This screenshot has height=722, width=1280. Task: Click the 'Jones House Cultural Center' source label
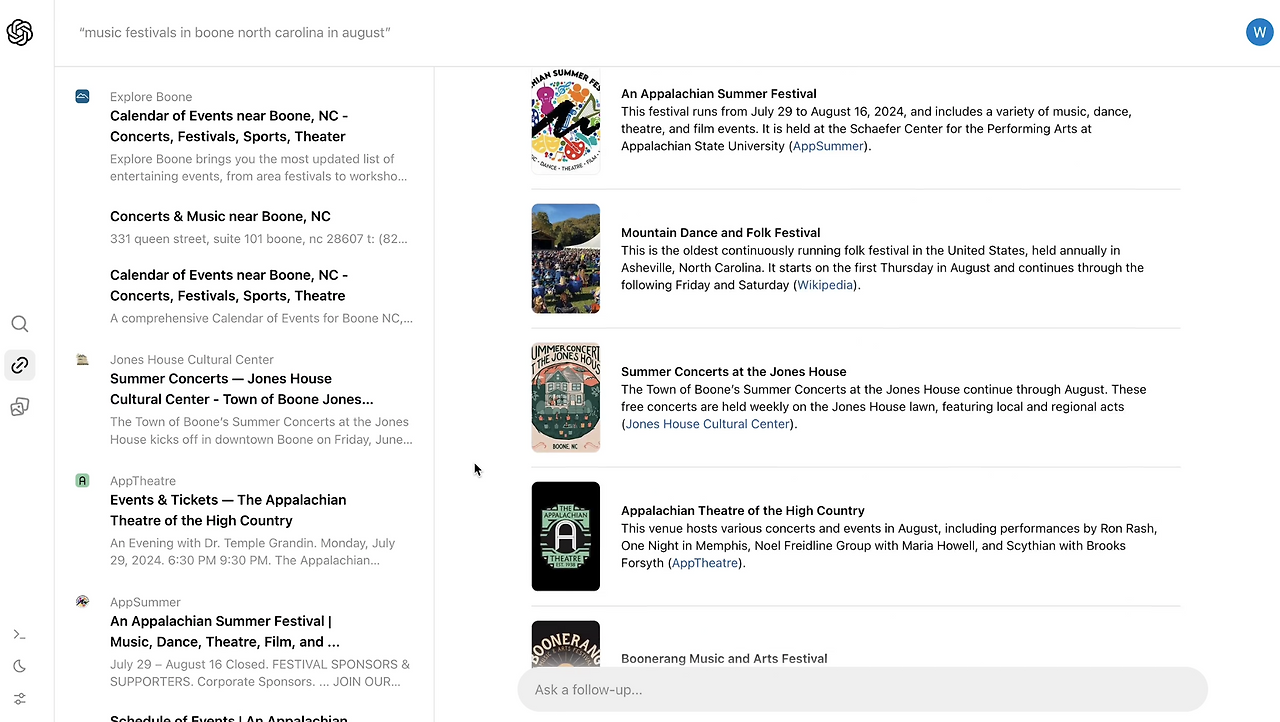click(x=192, y=360)
